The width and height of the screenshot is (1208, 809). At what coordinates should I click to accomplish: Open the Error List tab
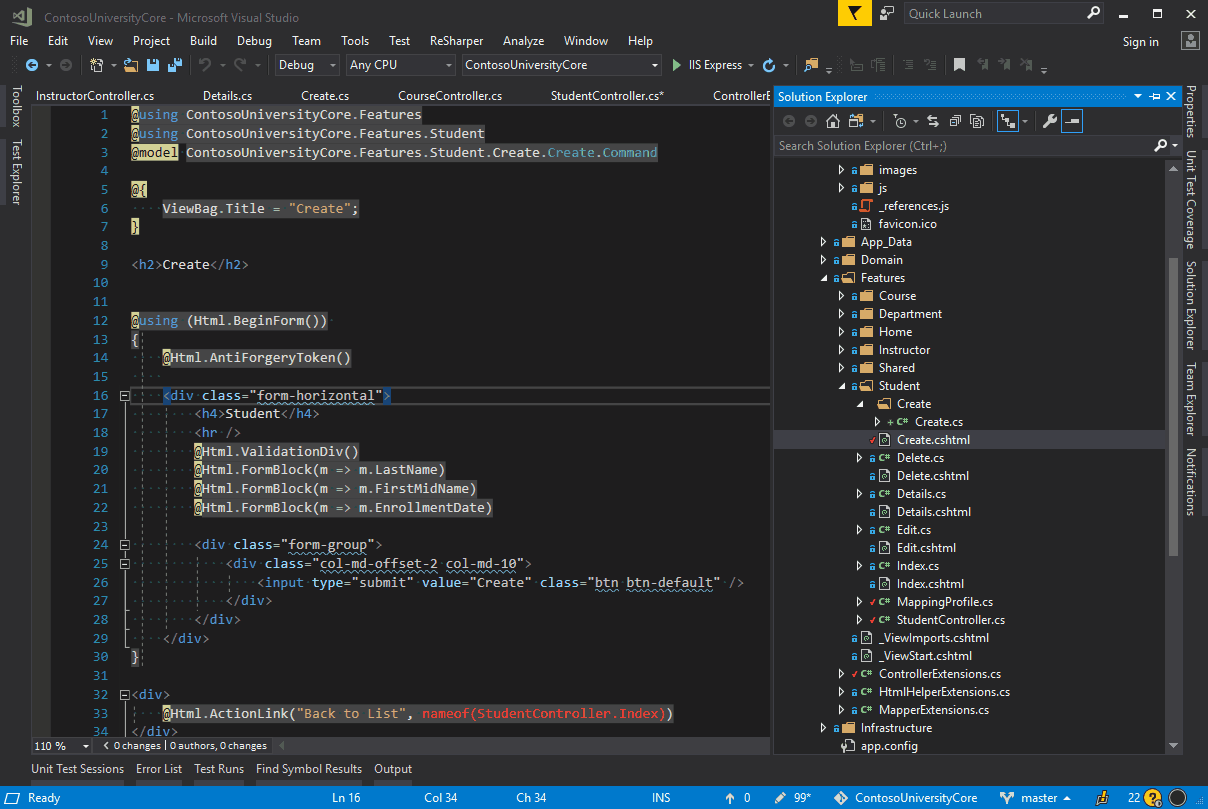coord(159,769)
